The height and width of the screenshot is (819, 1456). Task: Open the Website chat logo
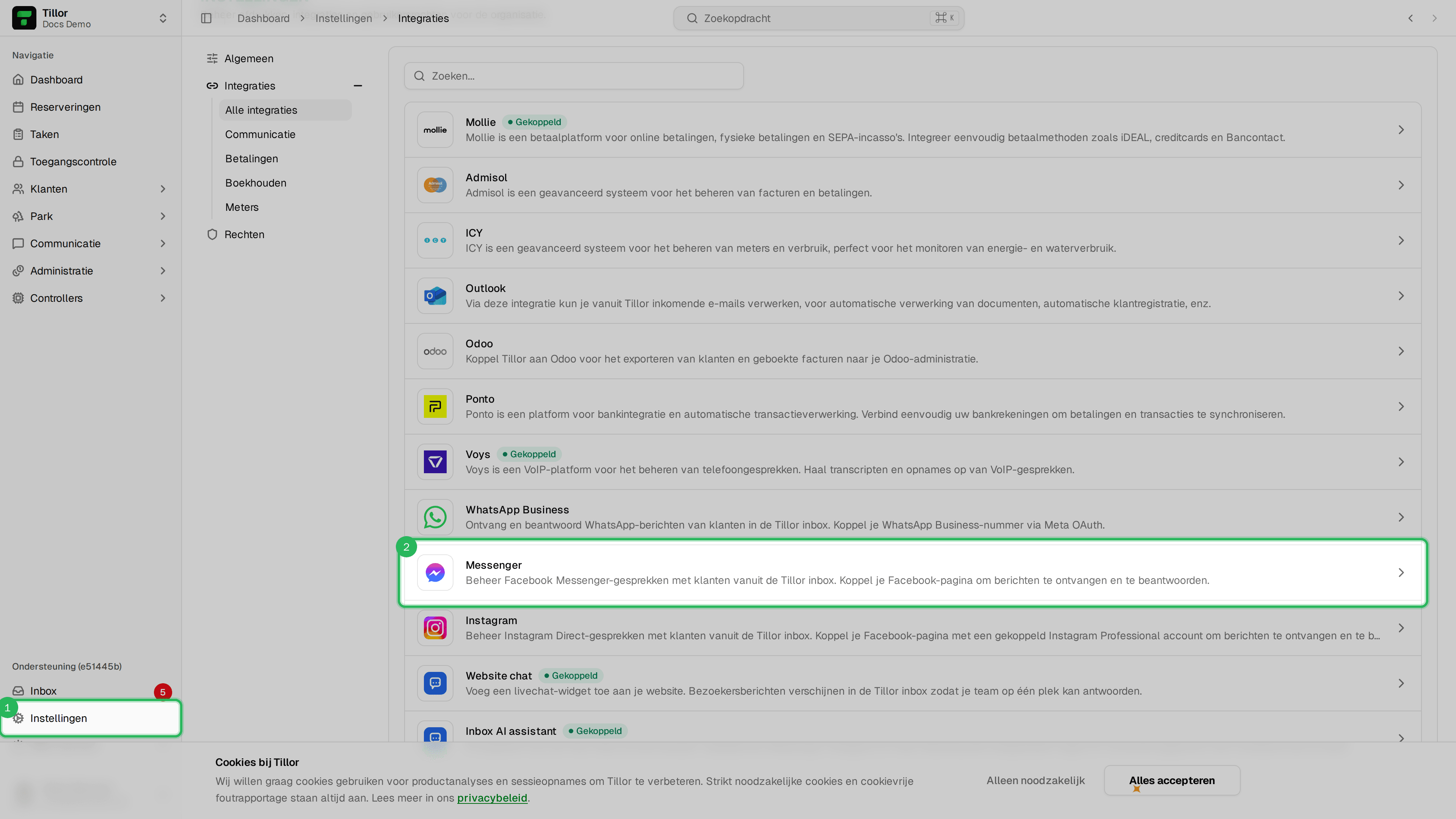435,683
